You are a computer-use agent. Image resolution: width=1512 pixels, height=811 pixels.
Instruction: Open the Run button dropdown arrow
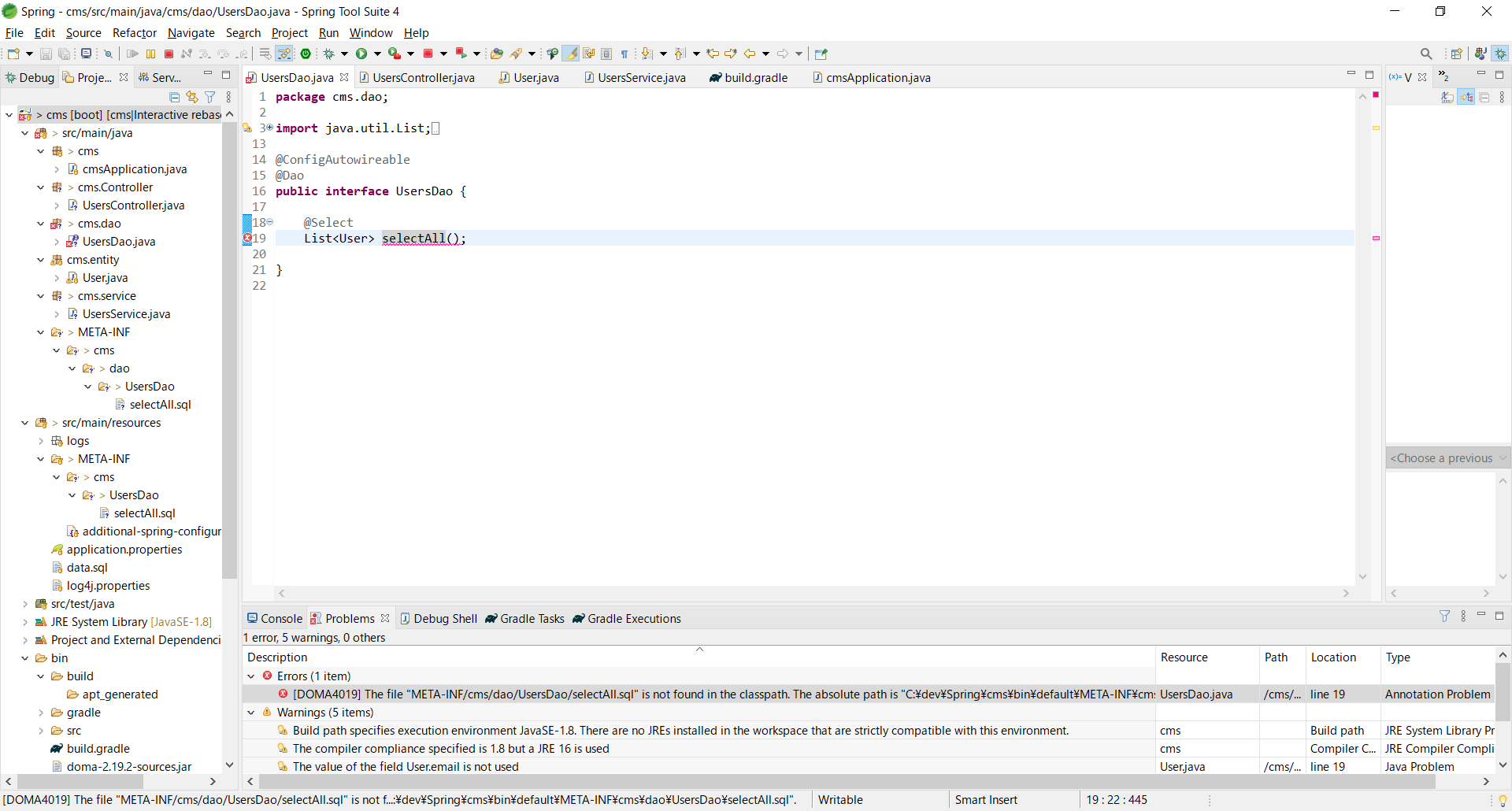tap(377, 54)
